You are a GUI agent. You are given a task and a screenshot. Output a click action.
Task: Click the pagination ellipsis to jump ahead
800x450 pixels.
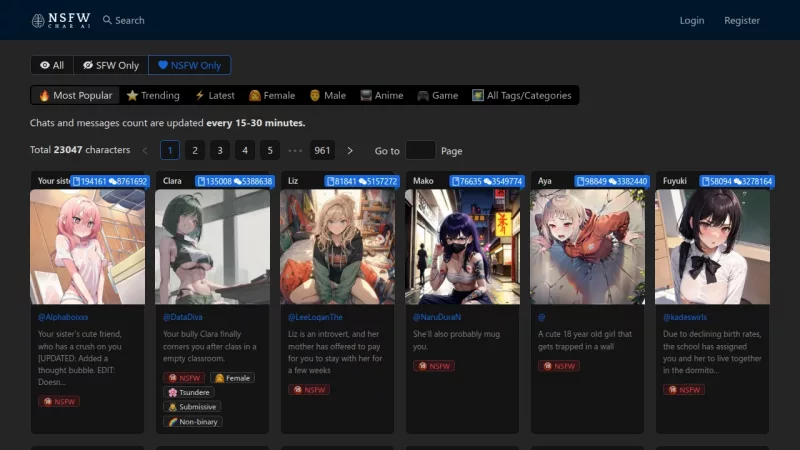(x=295, y=151)
